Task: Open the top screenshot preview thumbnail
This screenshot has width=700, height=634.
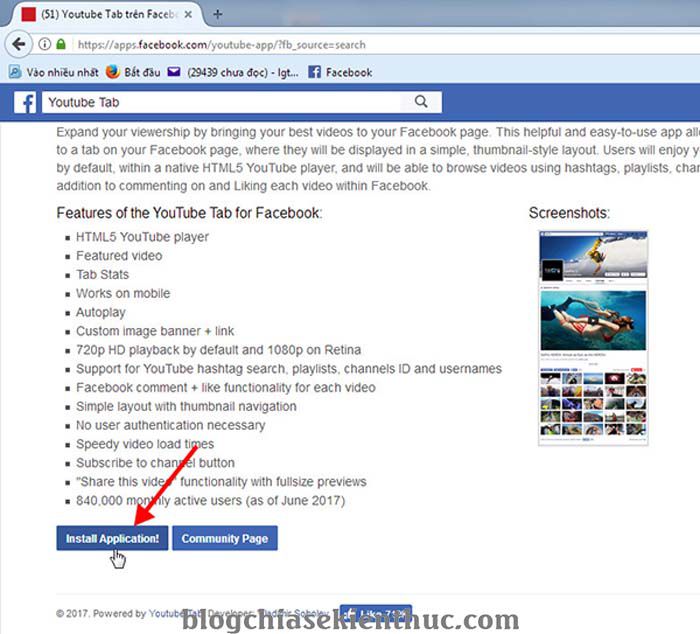Action: point(593,256)
